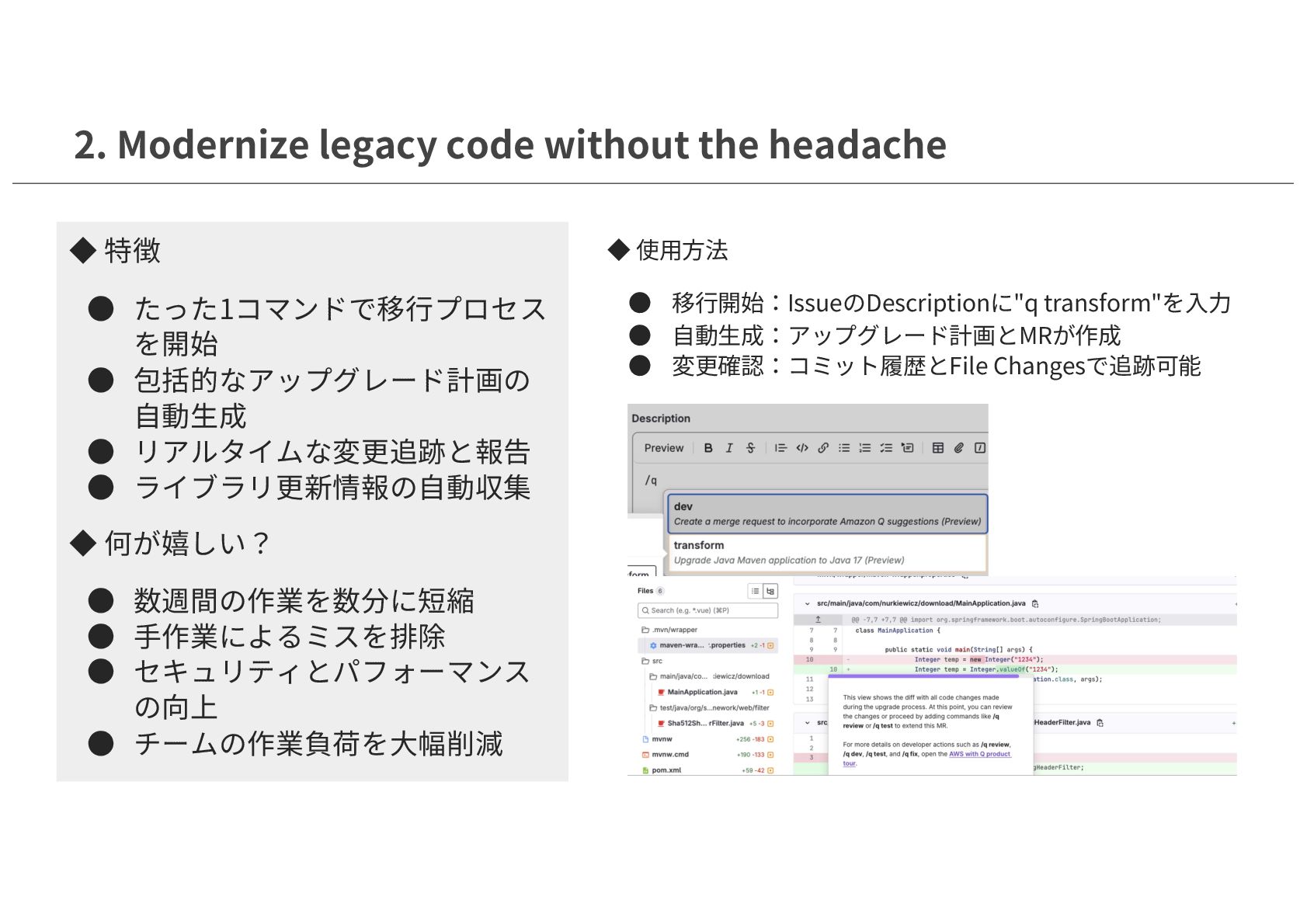This screenshot has height=924, width=1307.
Task: Attach a file with the paperclip icon
Action: (959, 448)
